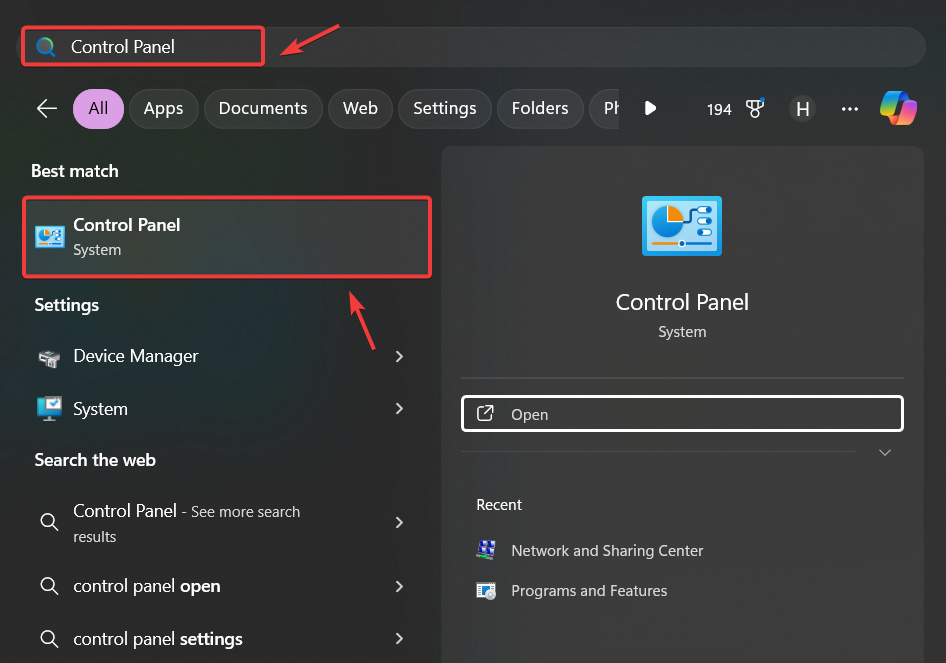Expand chevron for 'control panel open'
This screenshot has height=663, width=946.
point(399,586)
